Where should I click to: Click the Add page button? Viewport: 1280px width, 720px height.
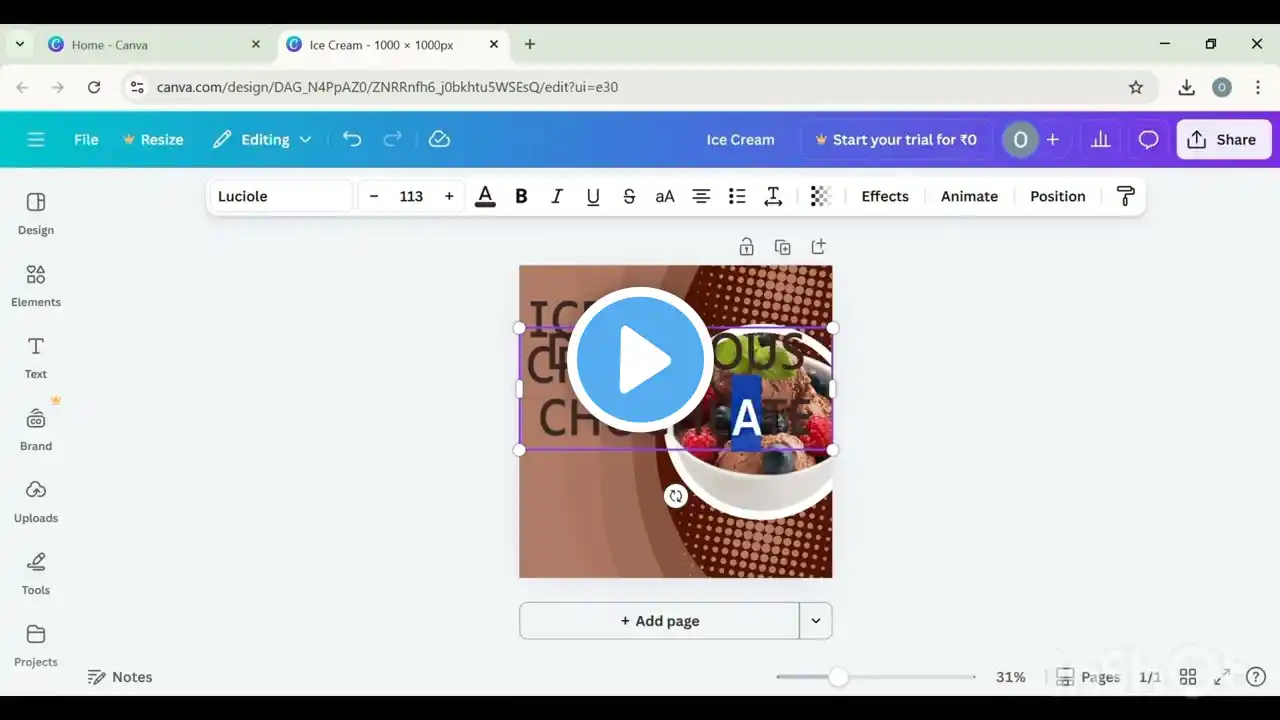[660, 621]
